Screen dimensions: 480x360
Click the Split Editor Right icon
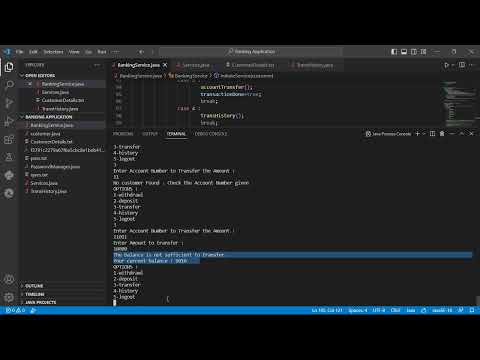pyautogui.click(x=462, y=65)
